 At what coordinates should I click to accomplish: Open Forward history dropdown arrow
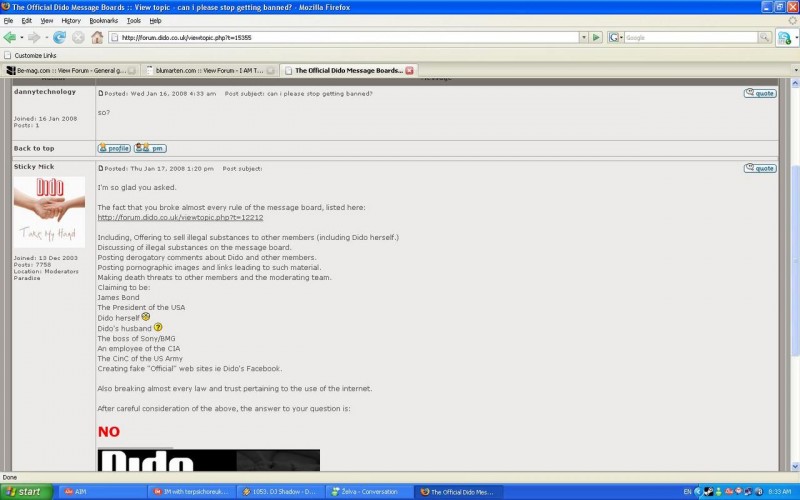click(x=46, y=37)
